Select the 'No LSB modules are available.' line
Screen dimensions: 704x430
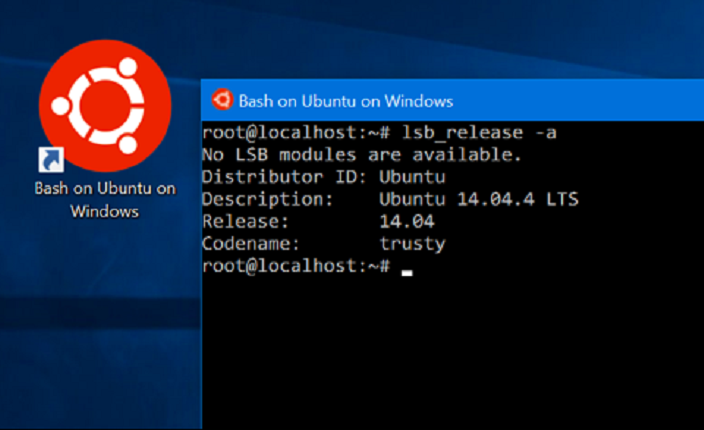click(x=361, y=155)
